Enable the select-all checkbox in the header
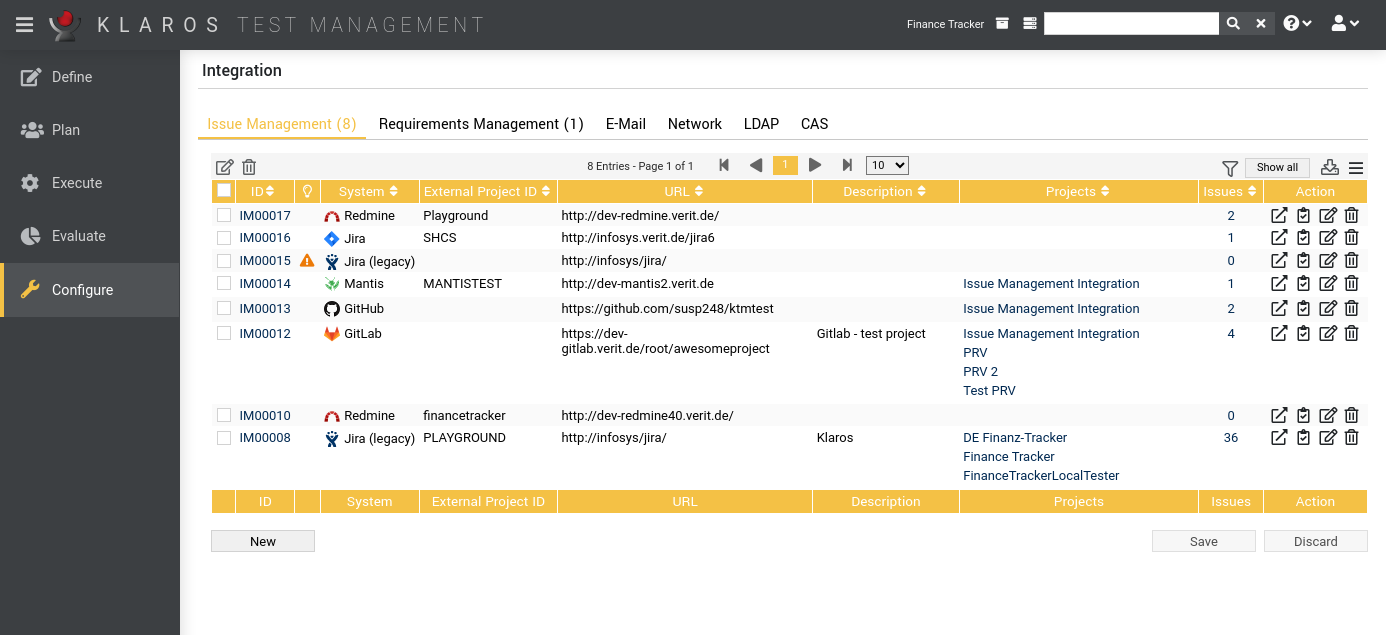This screenshot has width=1386, height=635. pos(223,191)
